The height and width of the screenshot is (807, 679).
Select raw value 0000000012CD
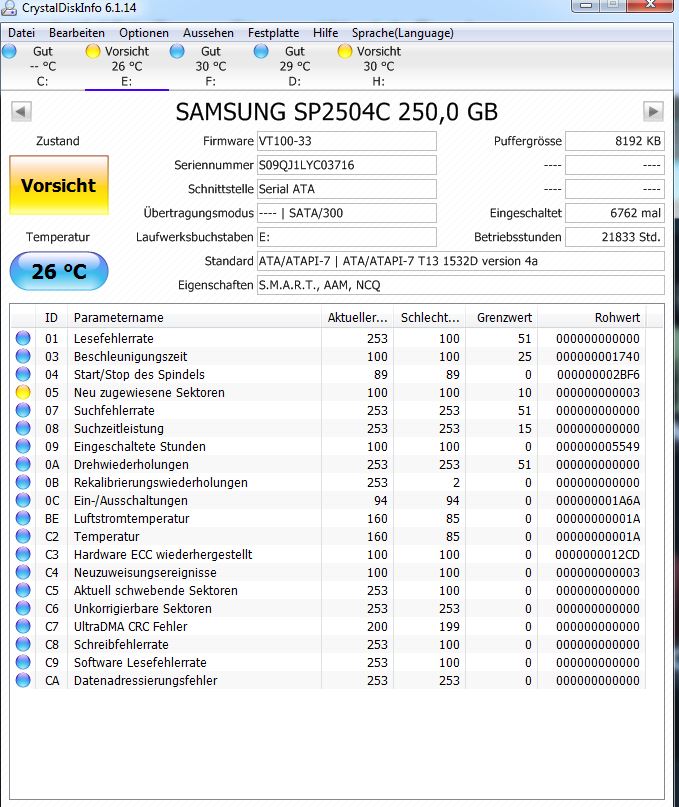pyautogui.click(x=598, y=555)
